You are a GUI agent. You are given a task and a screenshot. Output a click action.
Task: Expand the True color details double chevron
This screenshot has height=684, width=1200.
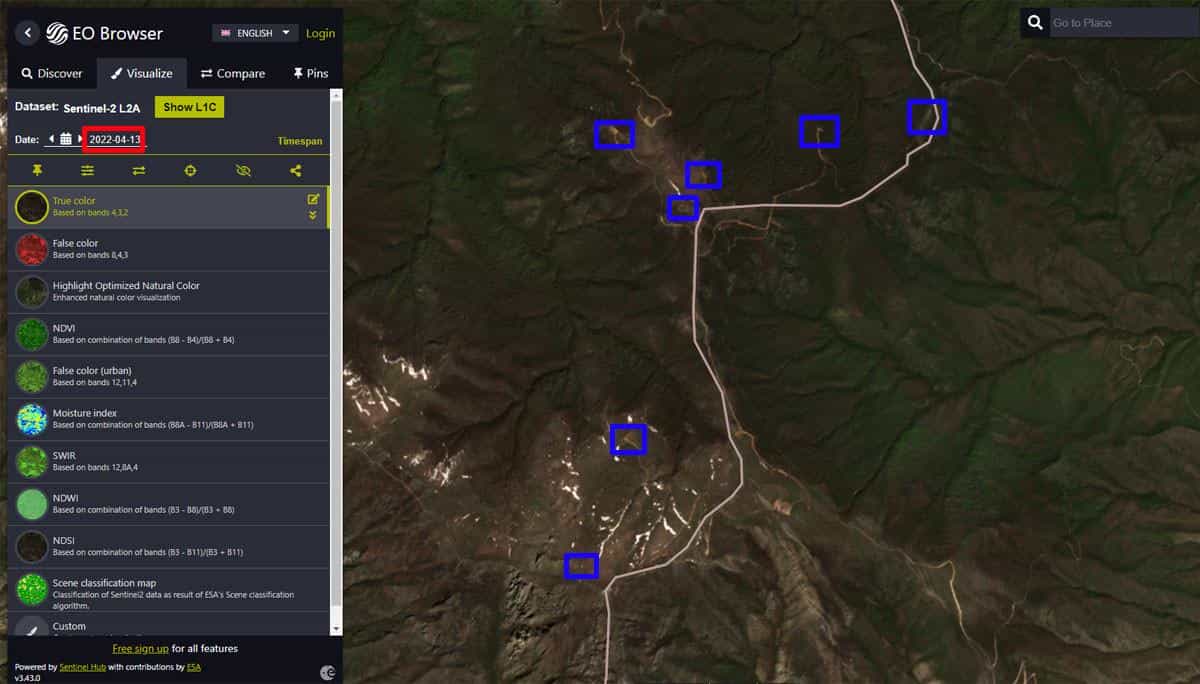313,215
